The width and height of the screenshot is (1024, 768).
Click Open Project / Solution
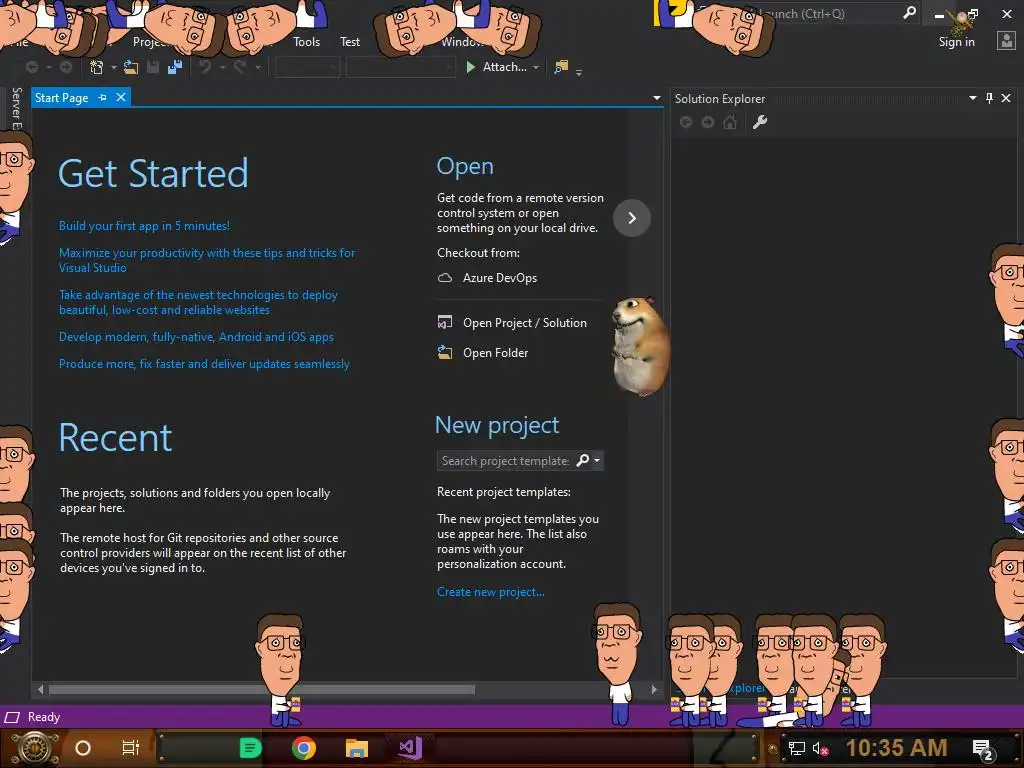click(x=512, y=323)
